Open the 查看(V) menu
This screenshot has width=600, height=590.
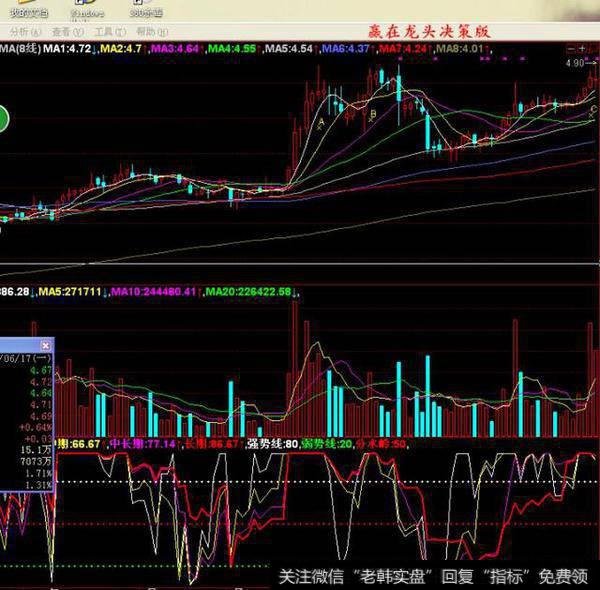click(x=68, y=32)
